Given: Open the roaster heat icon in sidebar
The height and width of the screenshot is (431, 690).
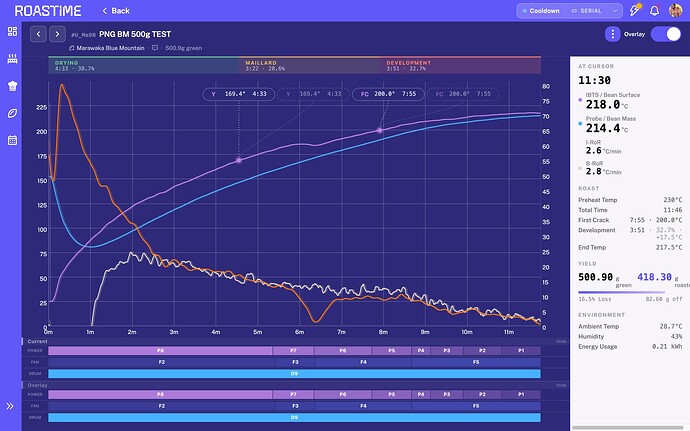Looking at the screenshot, I should point(12,59).
